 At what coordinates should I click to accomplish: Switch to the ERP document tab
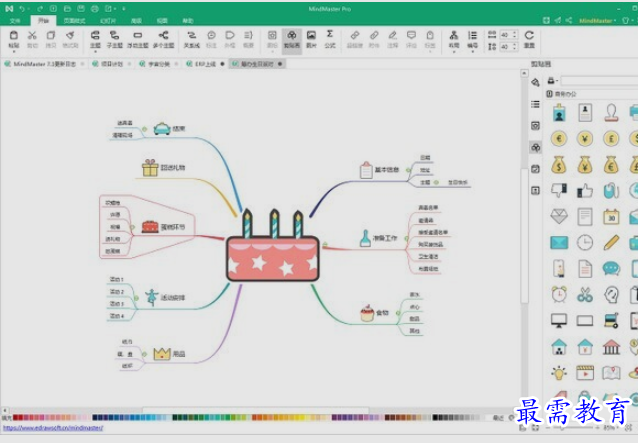205,64
